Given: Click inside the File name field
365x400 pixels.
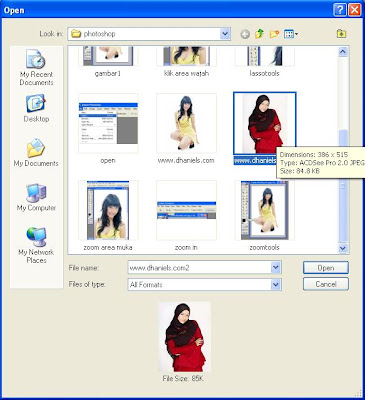Looking at the screenshot, I should (x=199, y=268).
